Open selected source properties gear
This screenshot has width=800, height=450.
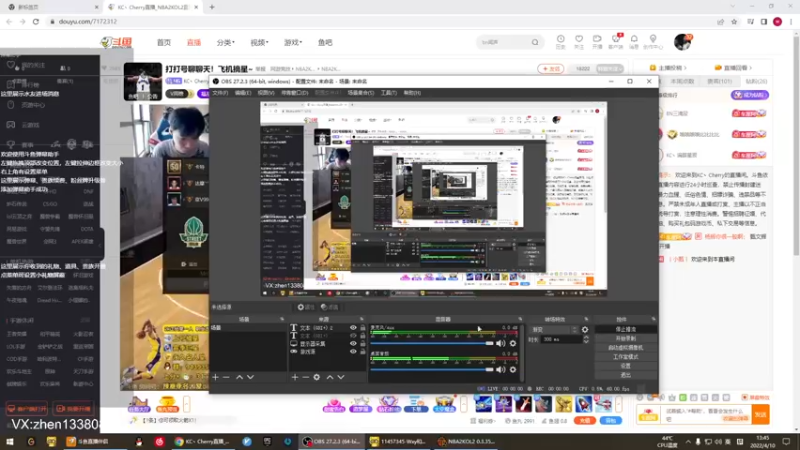[x=316, y=377]
